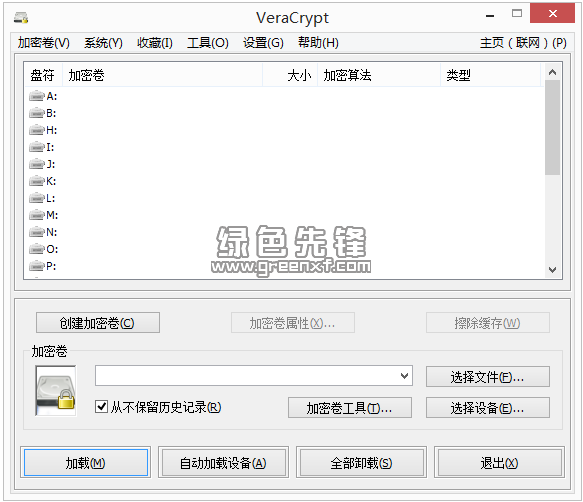The width and height of the screenshot is (583, 502).
Task: Click the 选择文件(F)... button
Action: click(x=487, y=377)
